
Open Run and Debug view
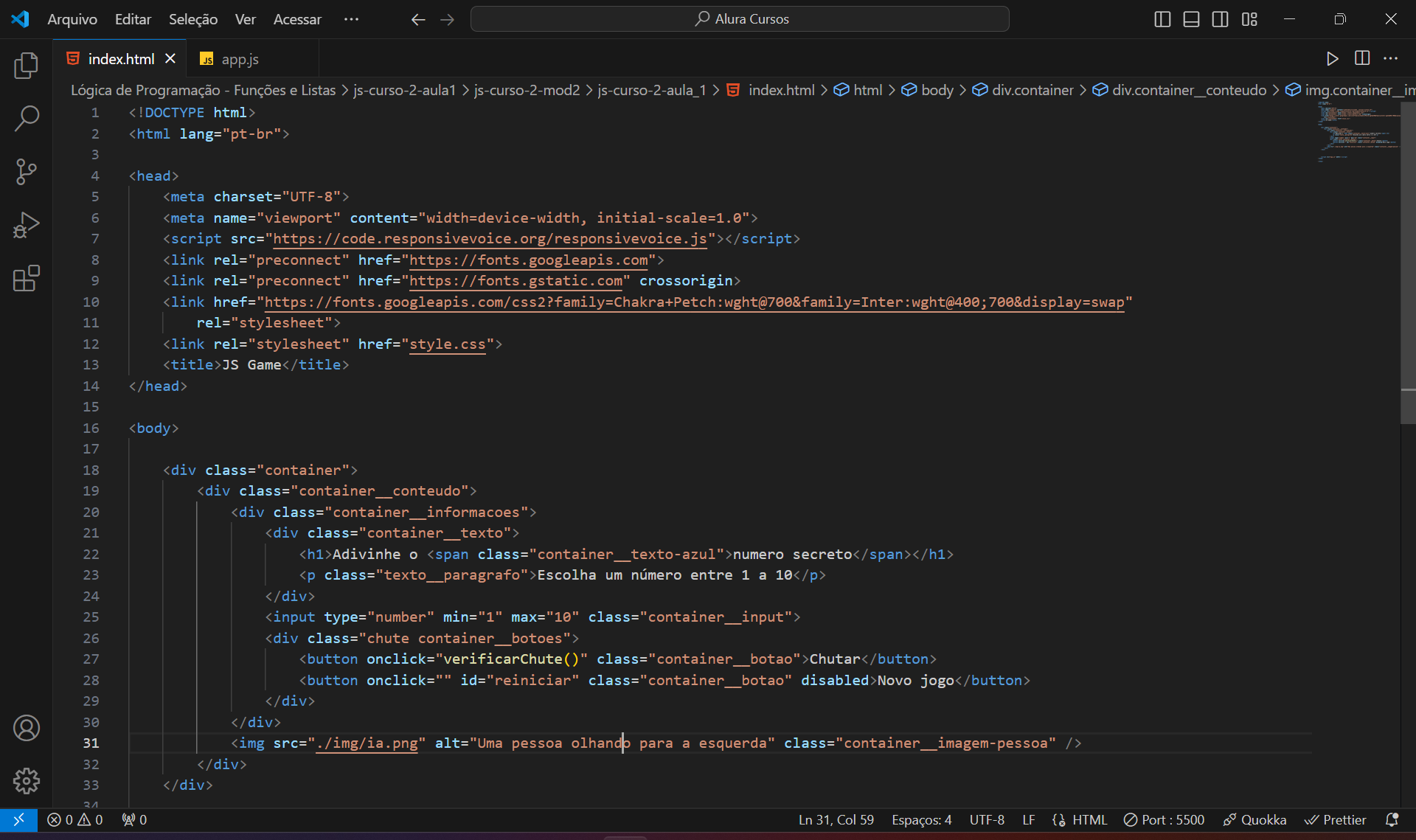[x=26, y=225]
